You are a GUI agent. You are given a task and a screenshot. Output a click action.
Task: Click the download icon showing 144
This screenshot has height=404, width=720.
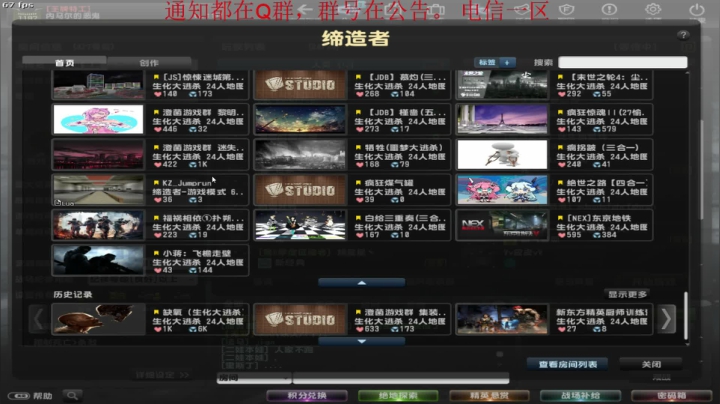(192, 270)
